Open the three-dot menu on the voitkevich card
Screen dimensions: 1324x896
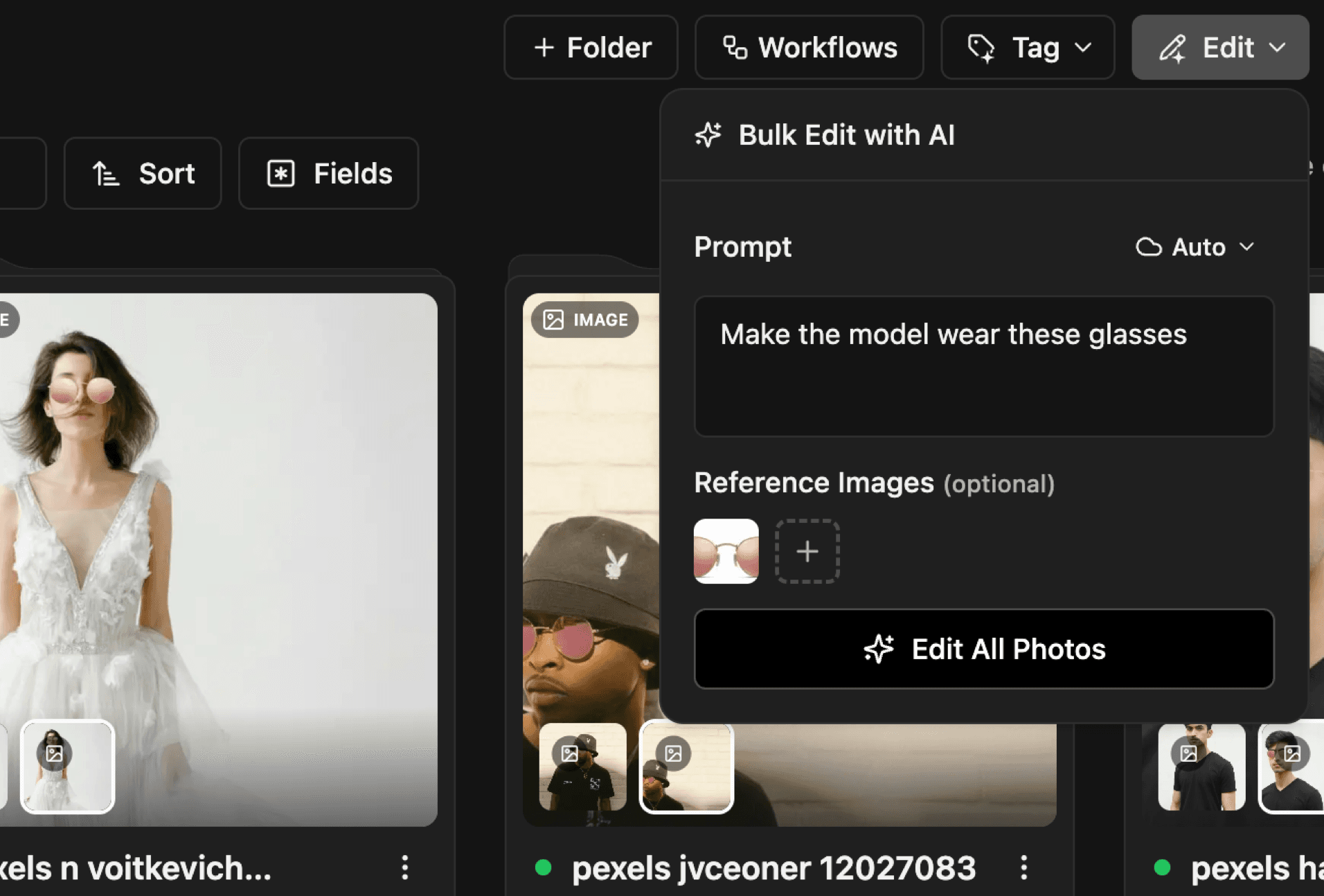(405, 868)
